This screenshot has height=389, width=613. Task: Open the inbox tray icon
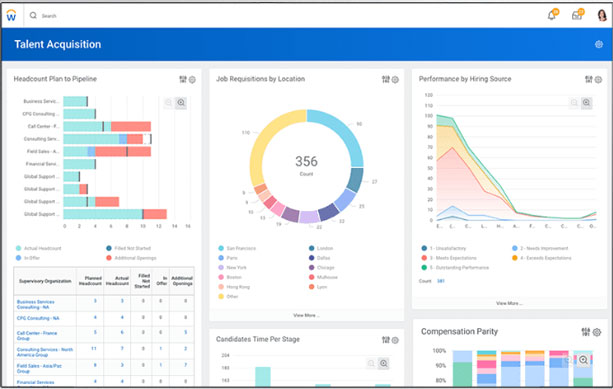[577, 15]
